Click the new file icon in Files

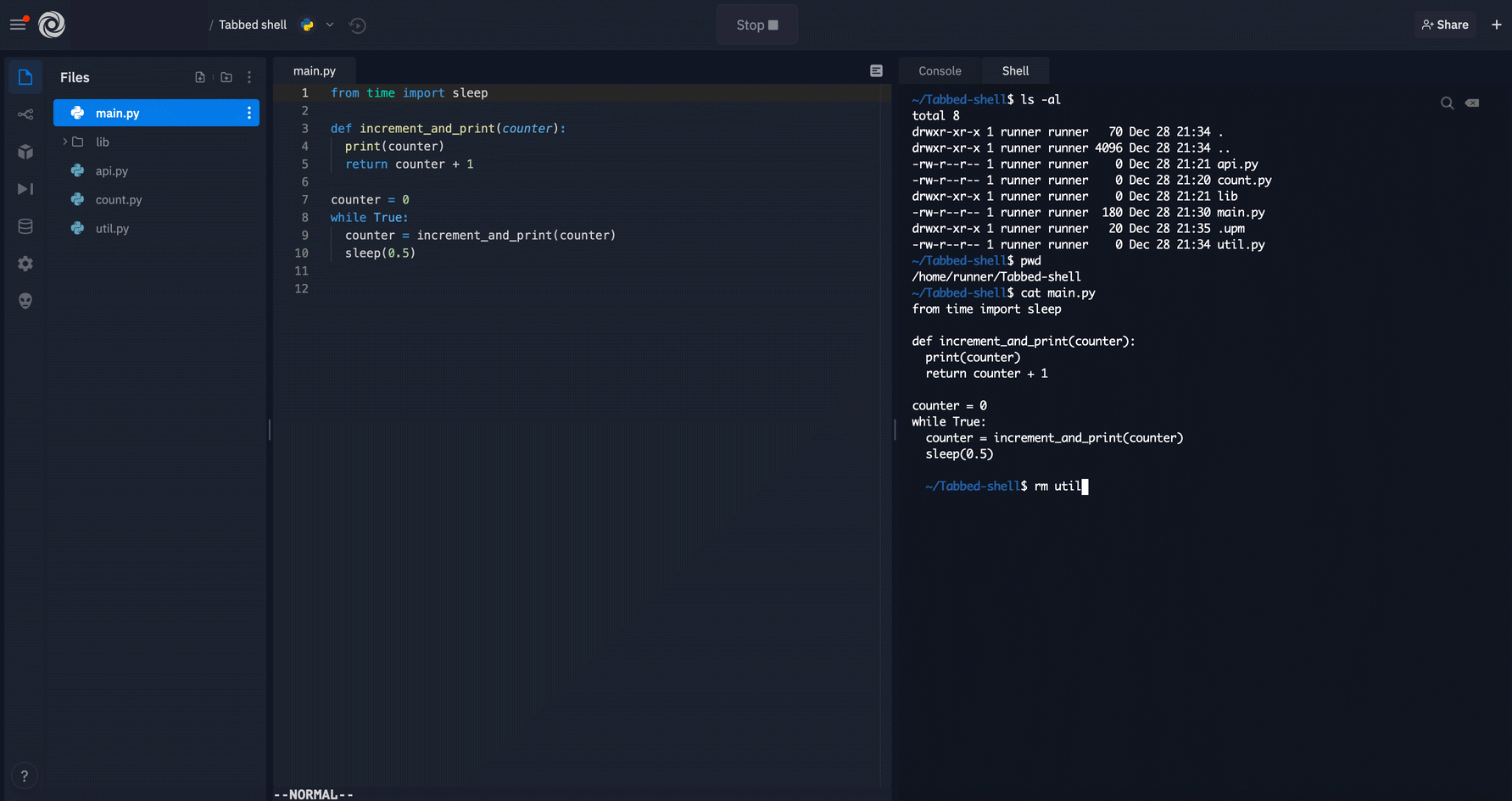200,77
